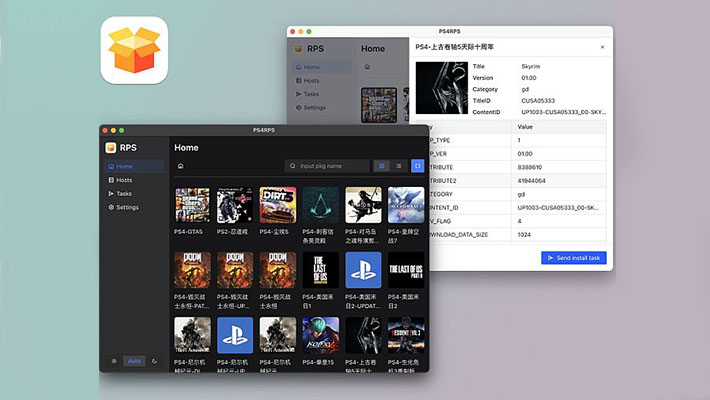This screenshot has height=400, width=710.
Task: Click the 'PS4-泰皇15' label text
Action: tap(318, 362)
